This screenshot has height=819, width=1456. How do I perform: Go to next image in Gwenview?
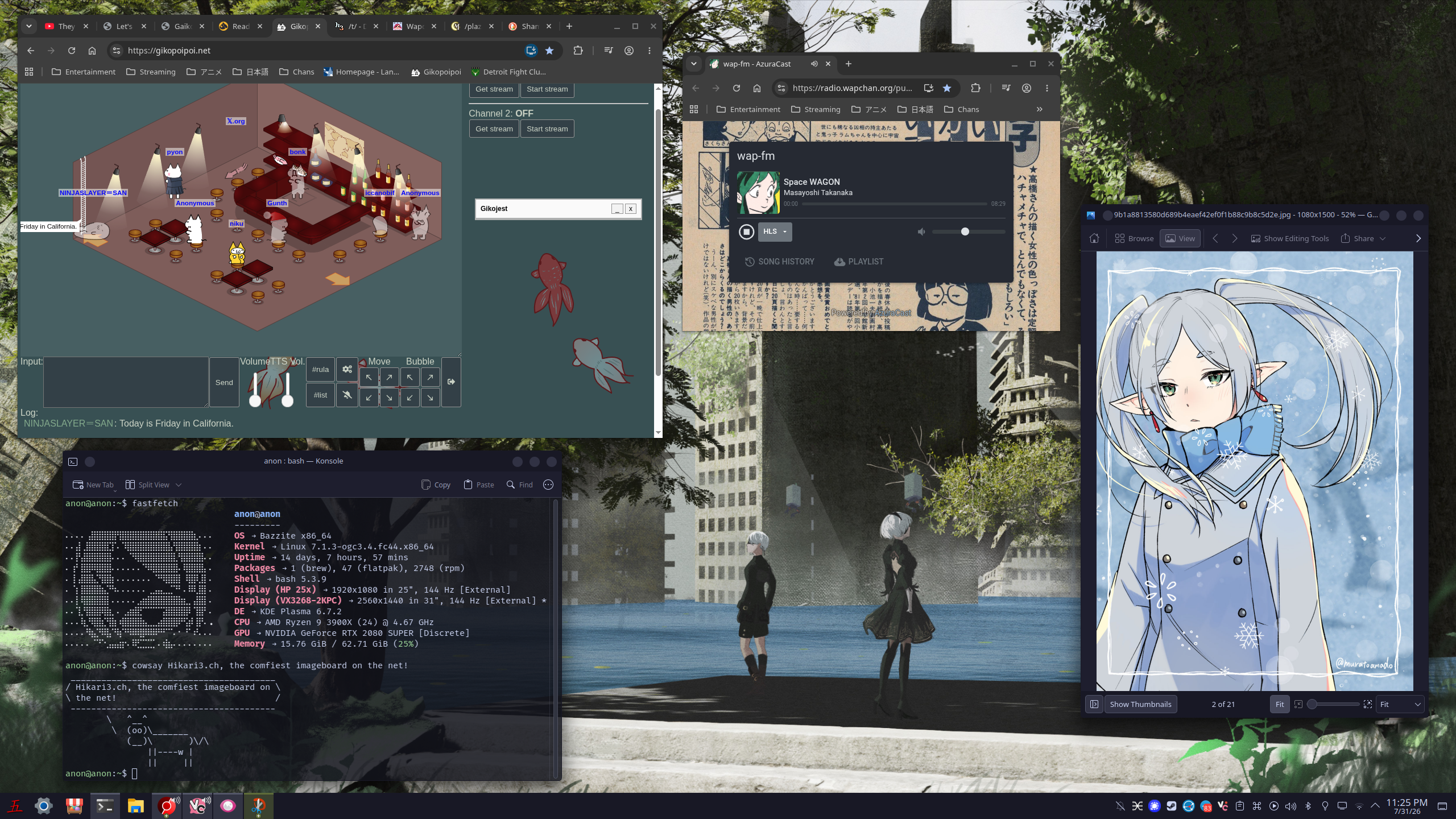tap(1235, 238)
